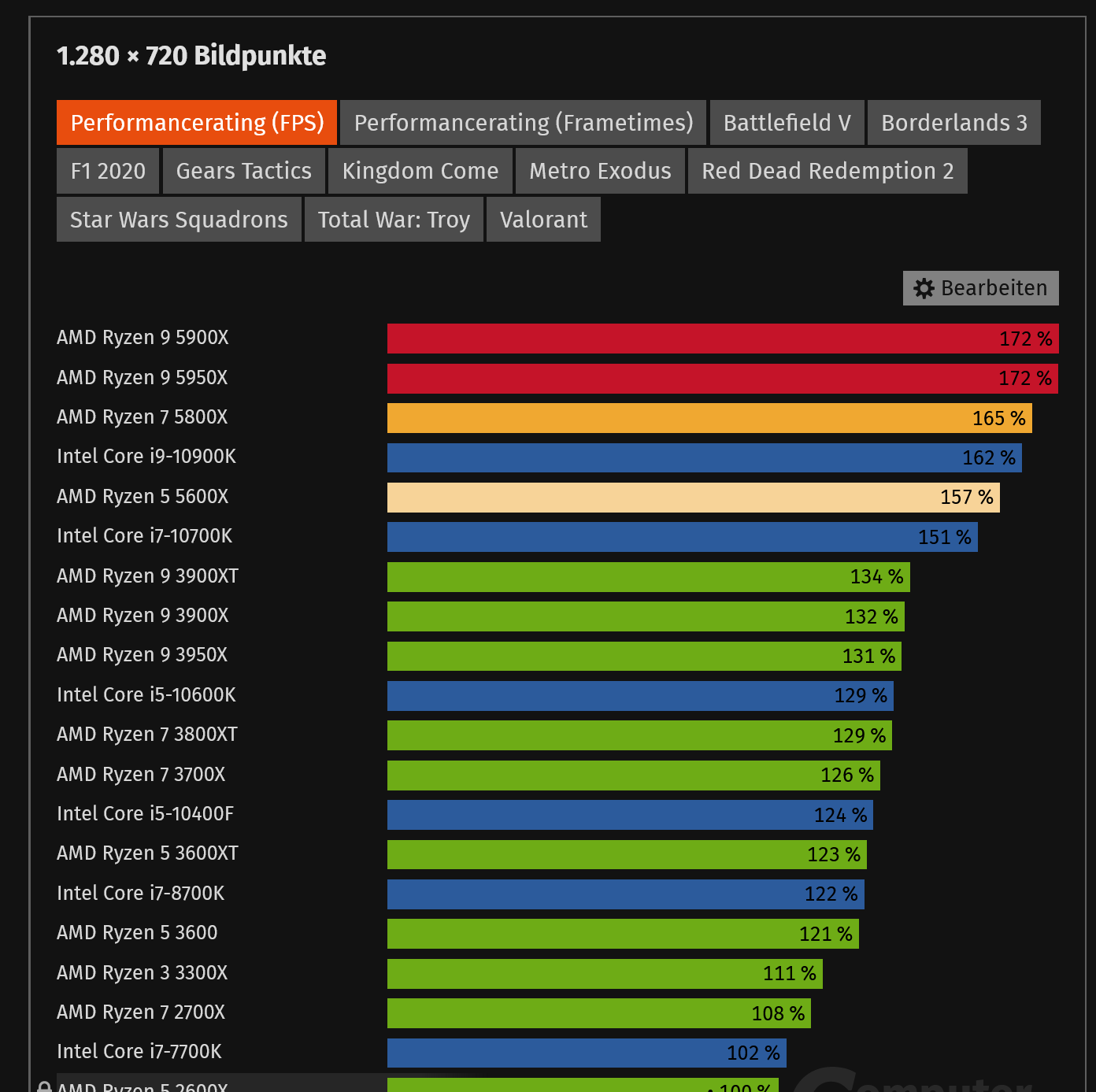The image size is (1096, 1092).
Task: Click the Core i5-10600K 129 % bar
Action: (x=640, y=696)
